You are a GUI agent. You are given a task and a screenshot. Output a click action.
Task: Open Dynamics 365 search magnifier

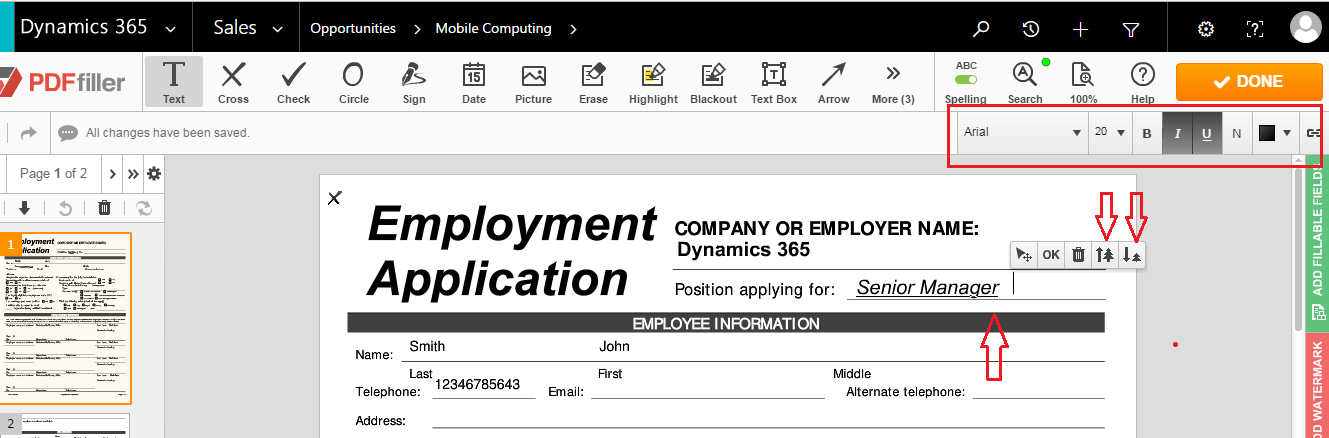(x=981, y=29)
